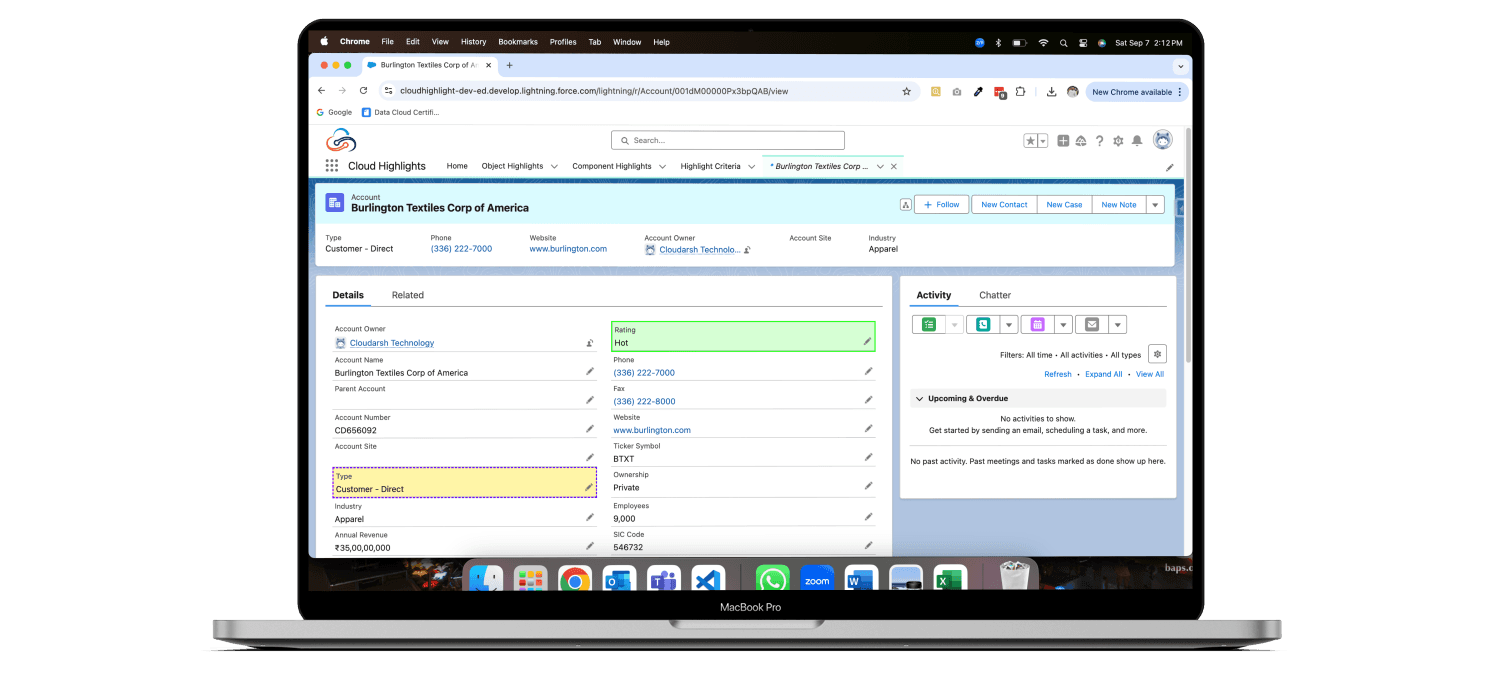Open the Salesforce Help question mark
Screen dimensions: 1500x700
click(1100, 141)
